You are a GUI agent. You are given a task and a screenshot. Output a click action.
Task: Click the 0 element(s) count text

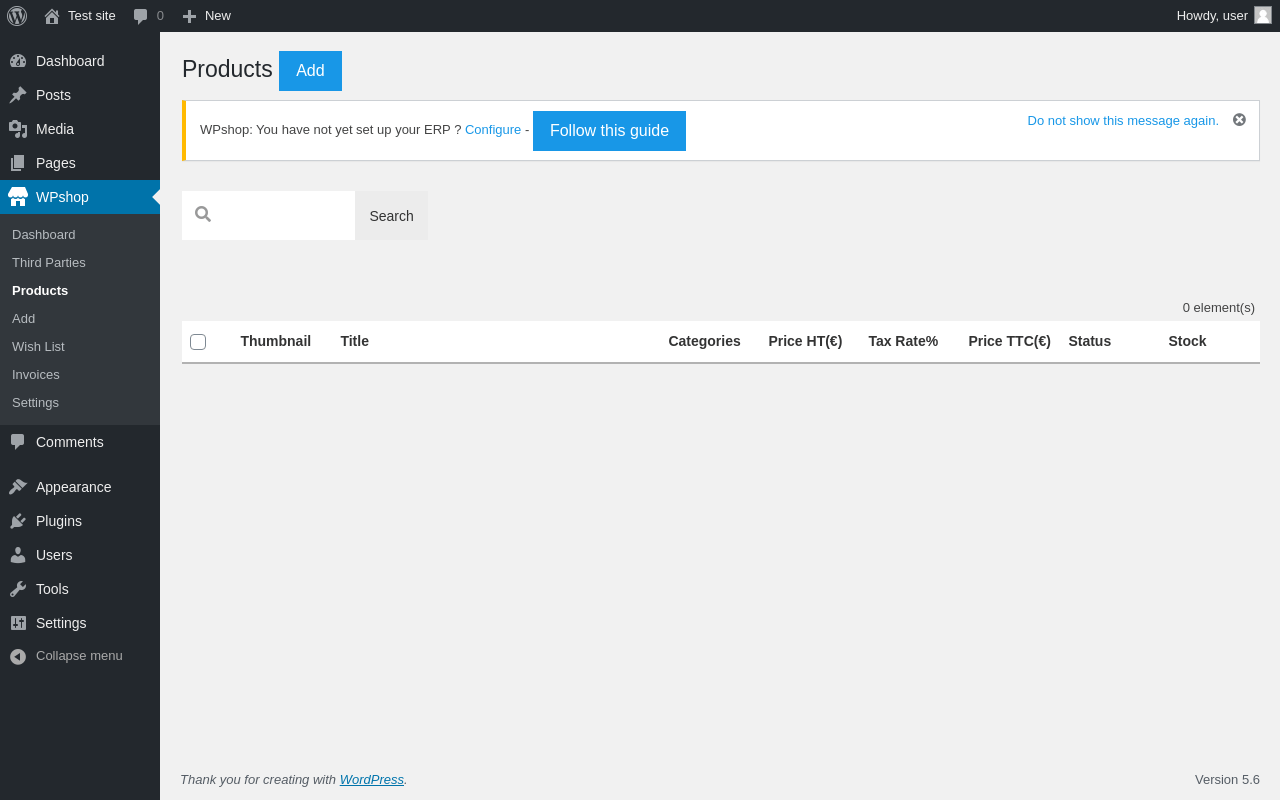point(1219,308)
